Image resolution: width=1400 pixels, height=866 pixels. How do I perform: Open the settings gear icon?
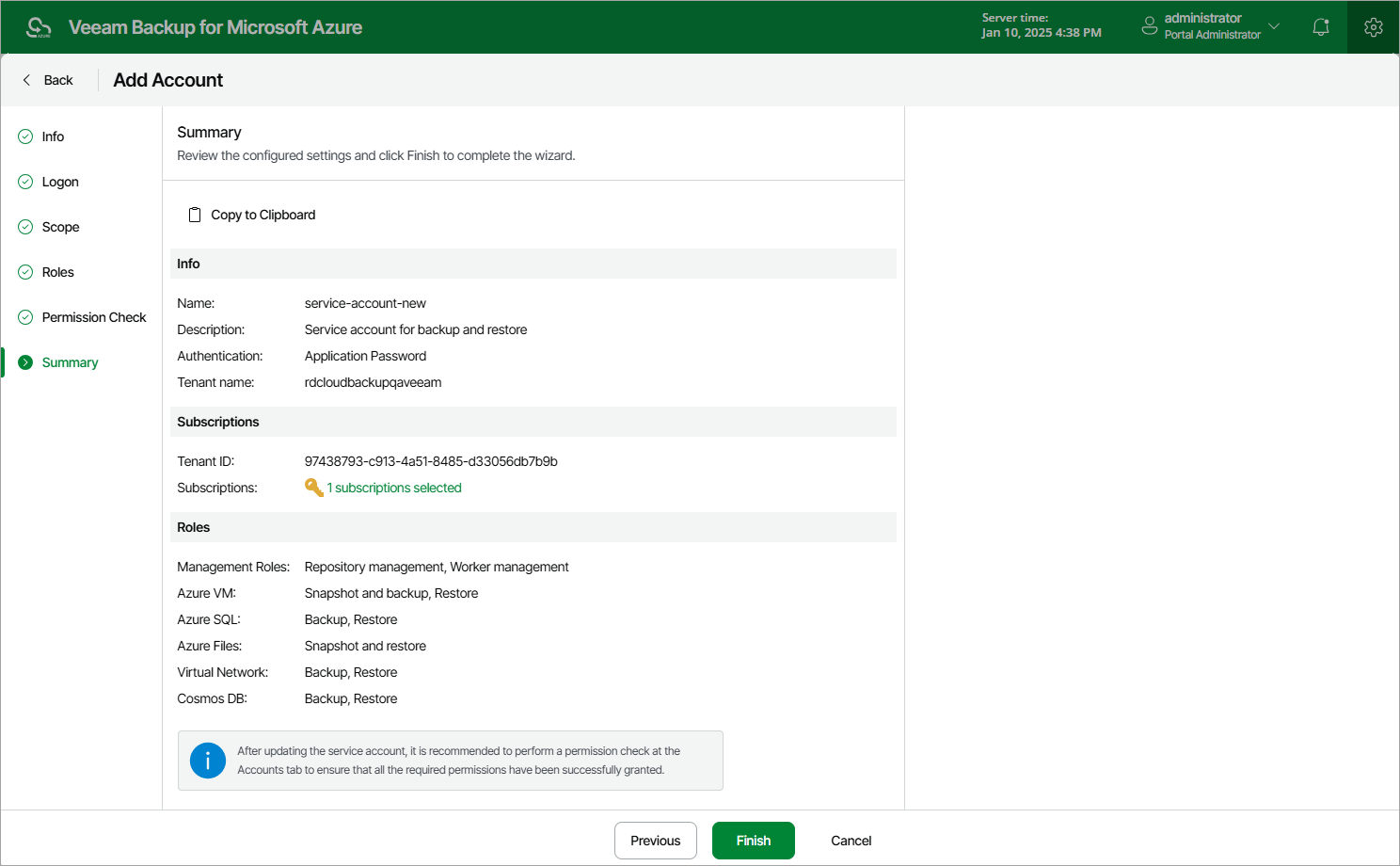(1374, 27)
